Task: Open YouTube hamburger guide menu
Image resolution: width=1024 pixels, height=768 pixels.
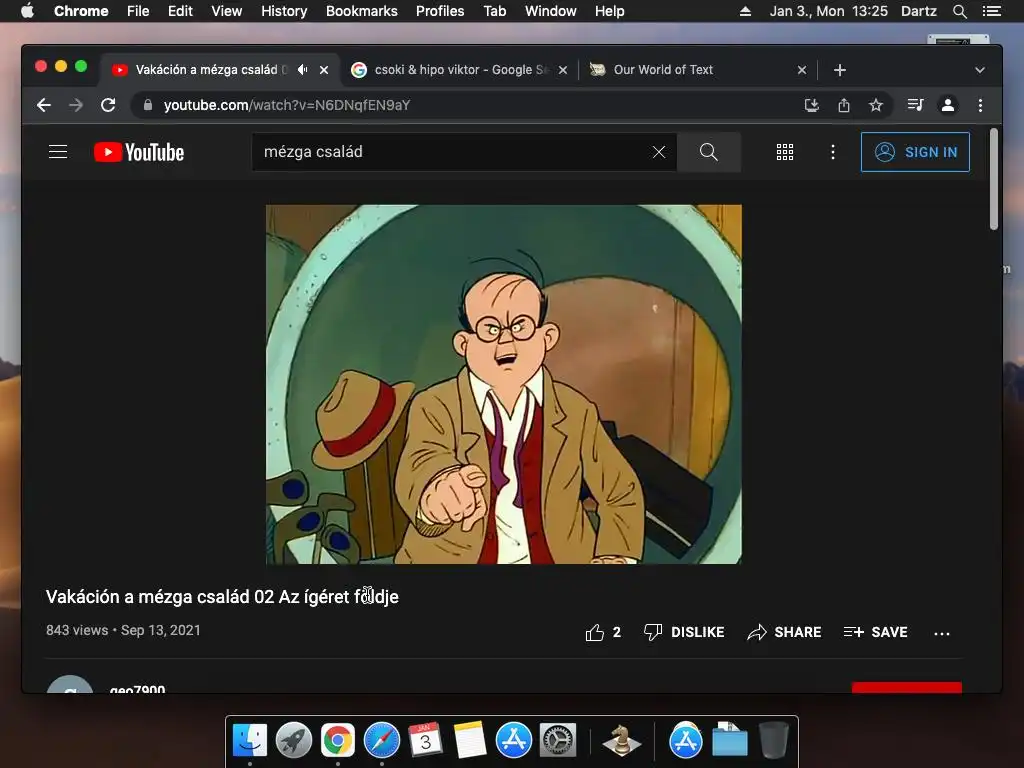Action: pyautogui.click(x=58, y=152)
